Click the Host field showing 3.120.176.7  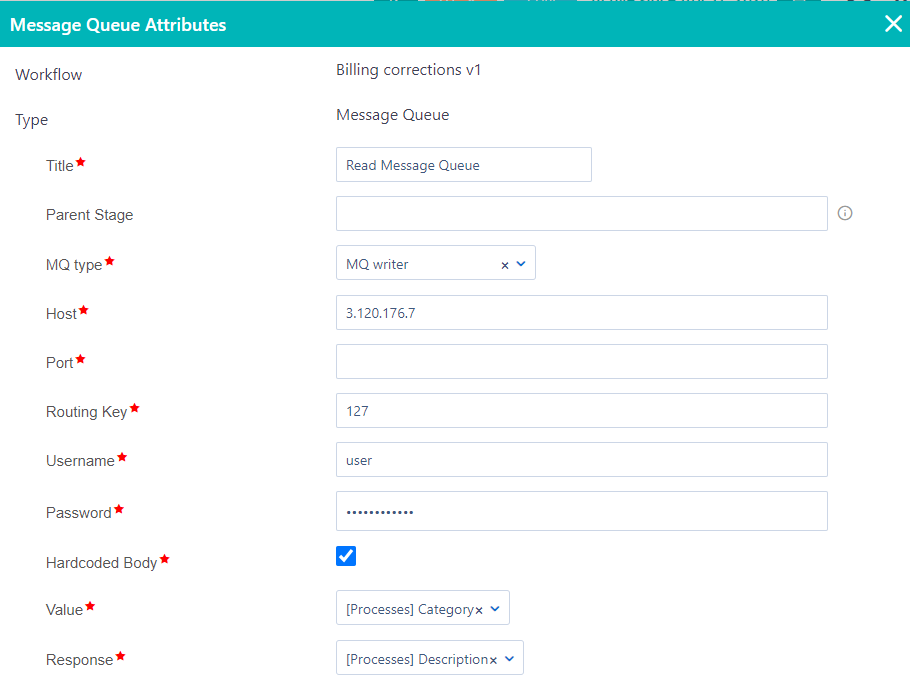point(581,312)
